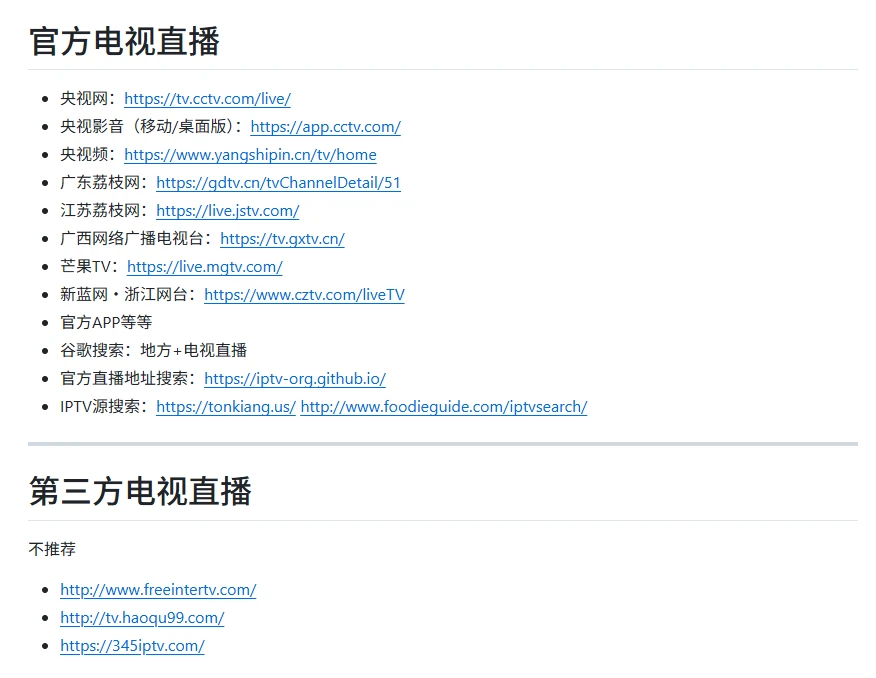Visit the yangshipin.cn tv home link
876x678 pixels.
coord(250,155)
